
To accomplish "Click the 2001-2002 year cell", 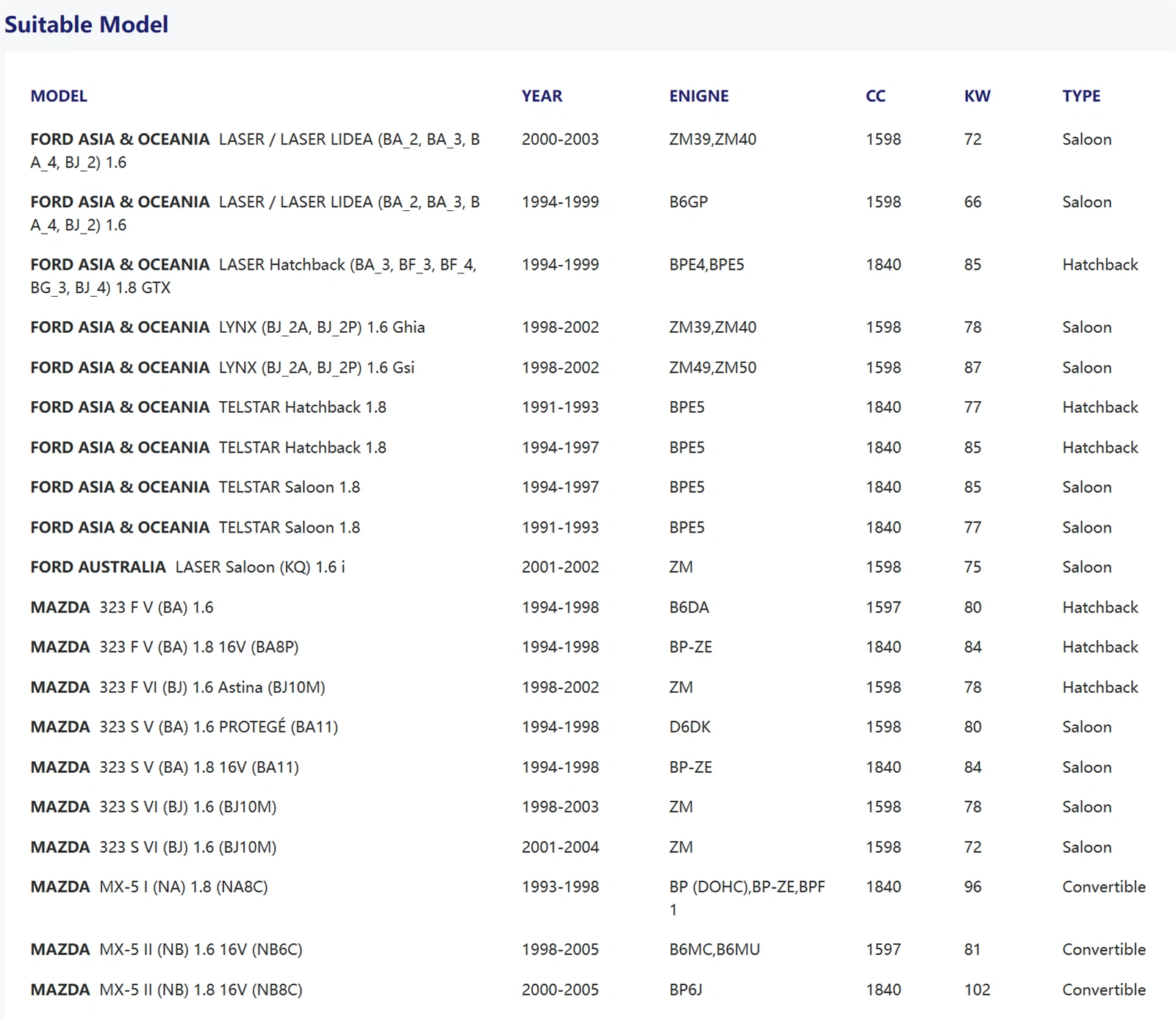I will tap(560, 567).
